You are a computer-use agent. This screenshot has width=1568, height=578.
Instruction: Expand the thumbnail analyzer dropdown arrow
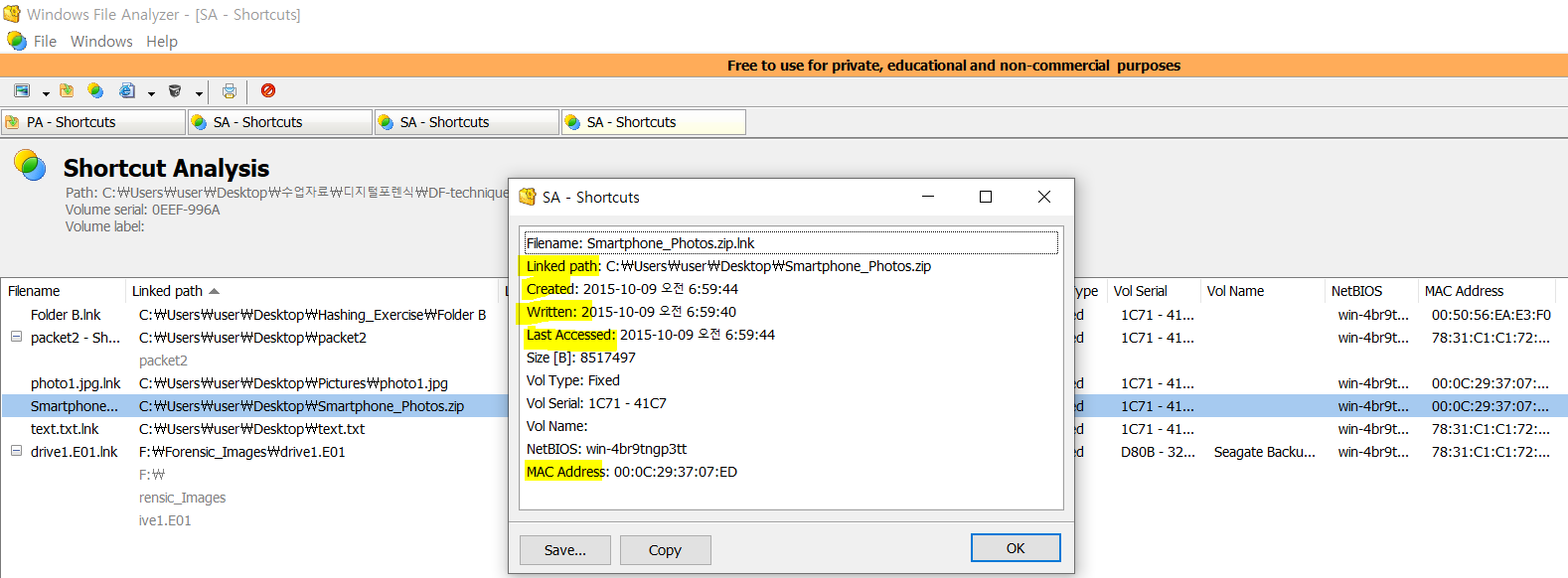(x=46, y=92)
